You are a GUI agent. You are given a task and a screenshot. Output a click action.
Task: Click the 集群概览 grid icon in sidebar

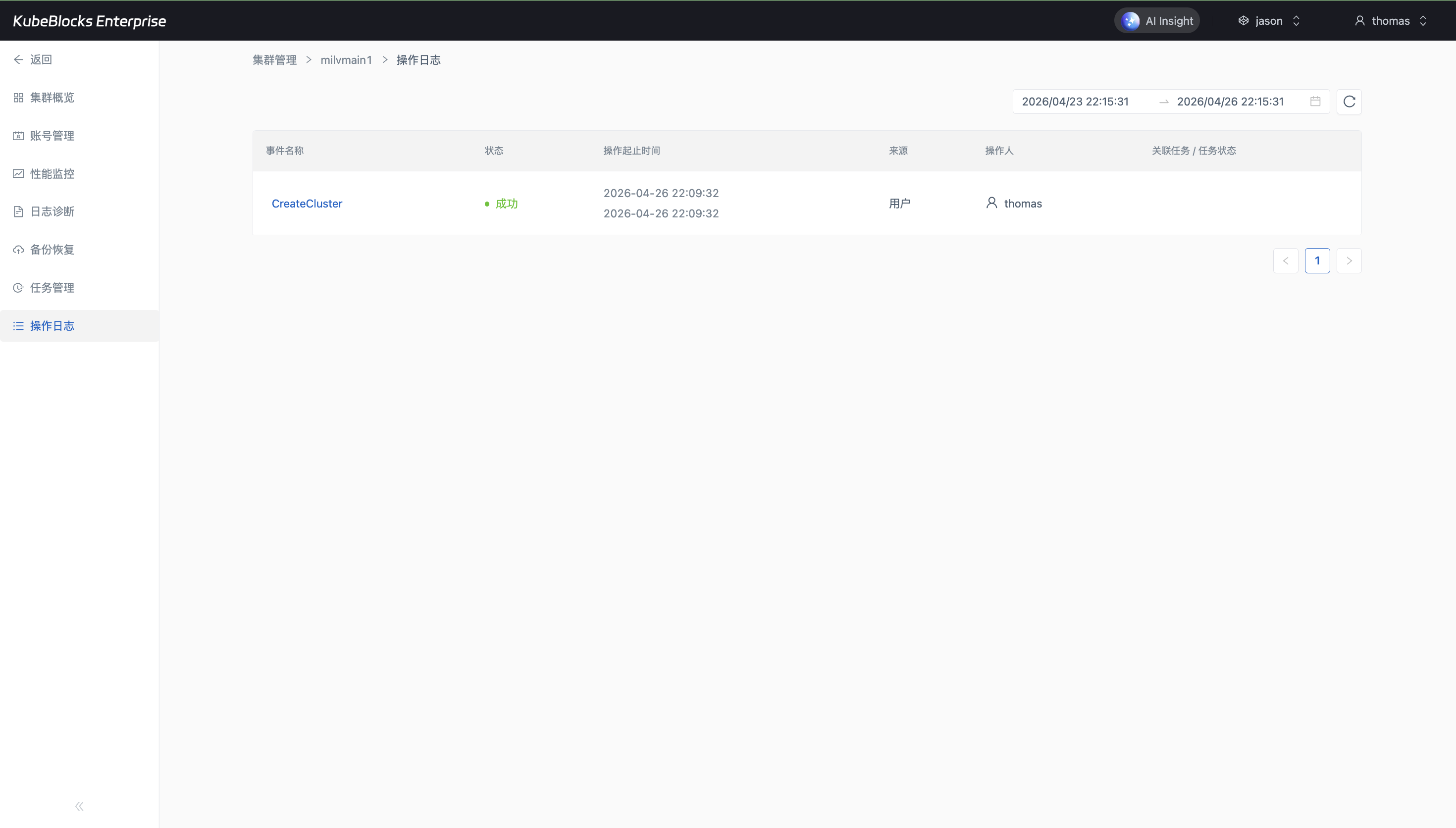tap(18, 98)
